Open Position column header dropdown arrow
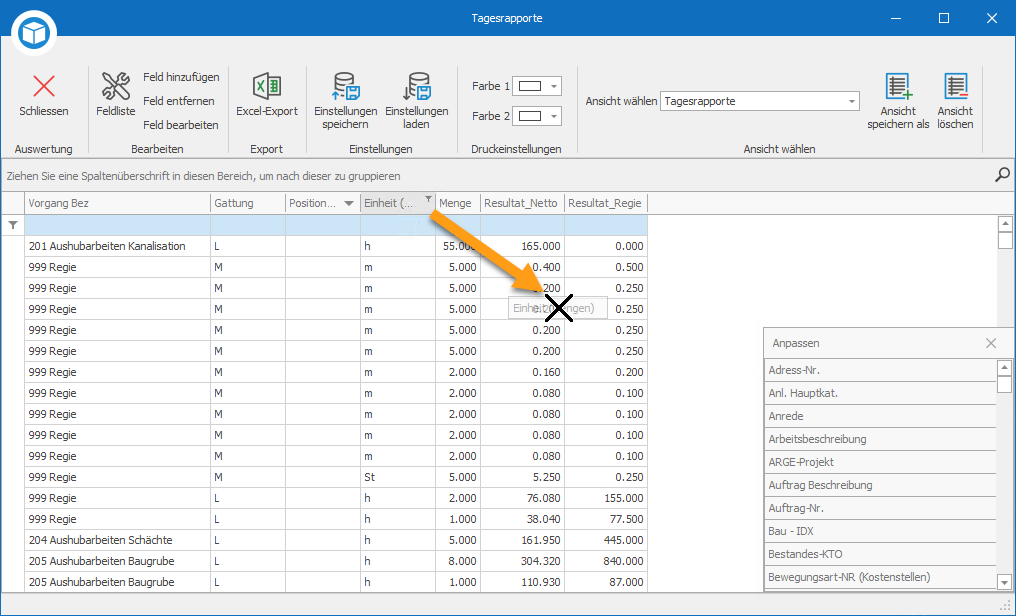1016x616 pixels. click(349, 203)
